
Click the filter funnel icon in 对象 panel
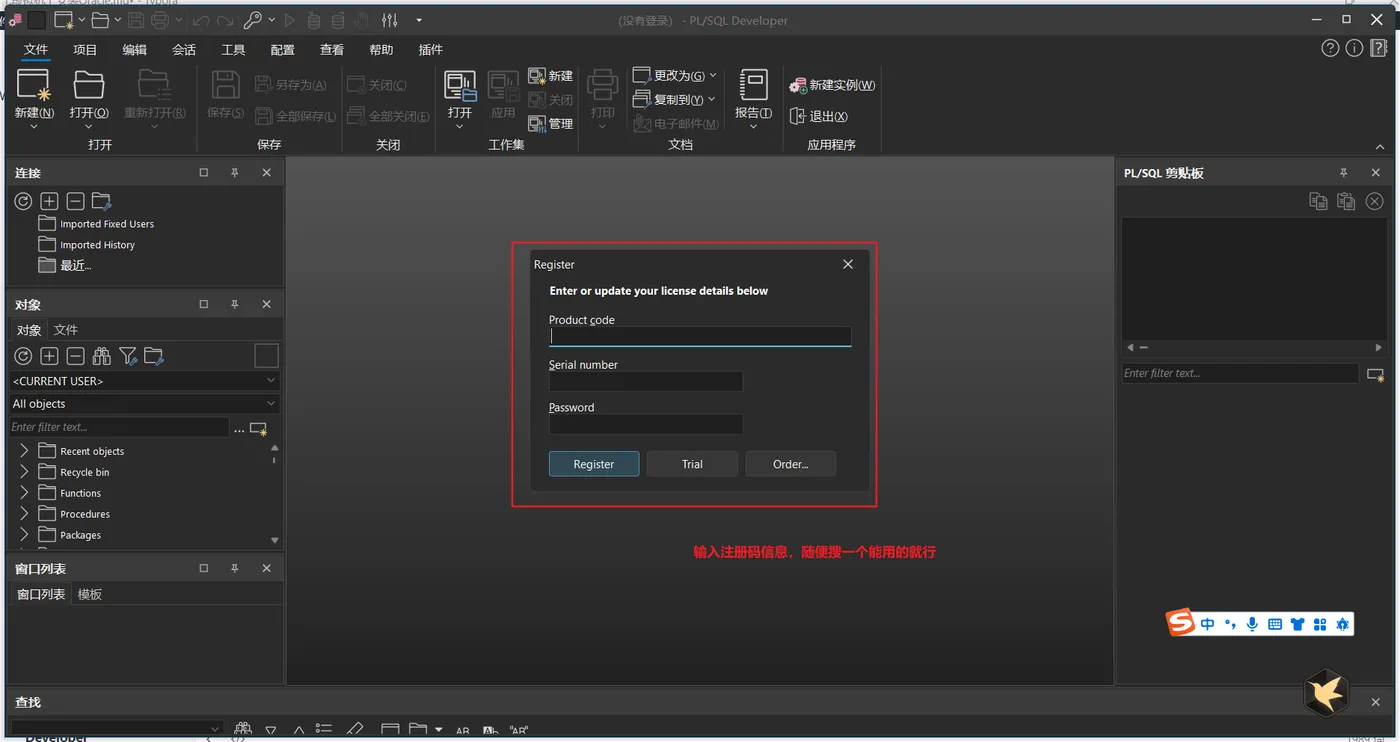tap(128, 356)
